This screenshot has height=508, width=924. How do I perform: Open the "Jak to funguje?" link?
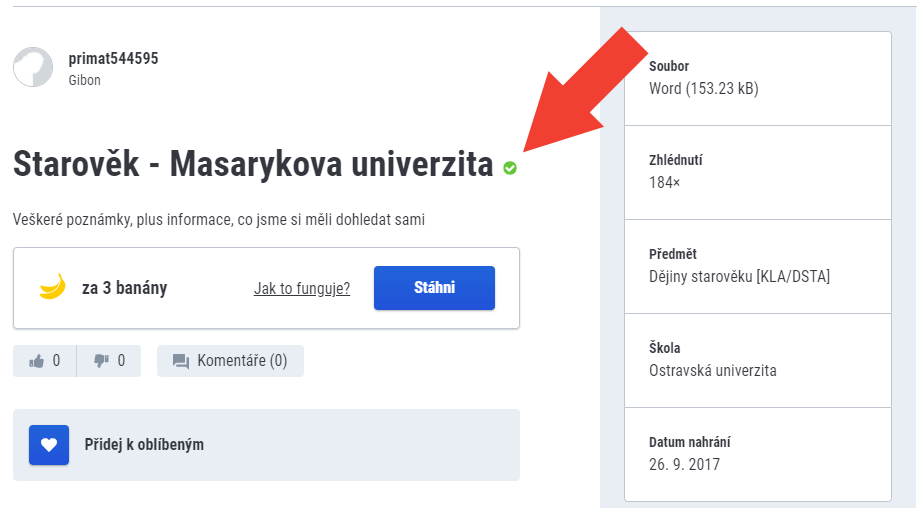point(302,289)
